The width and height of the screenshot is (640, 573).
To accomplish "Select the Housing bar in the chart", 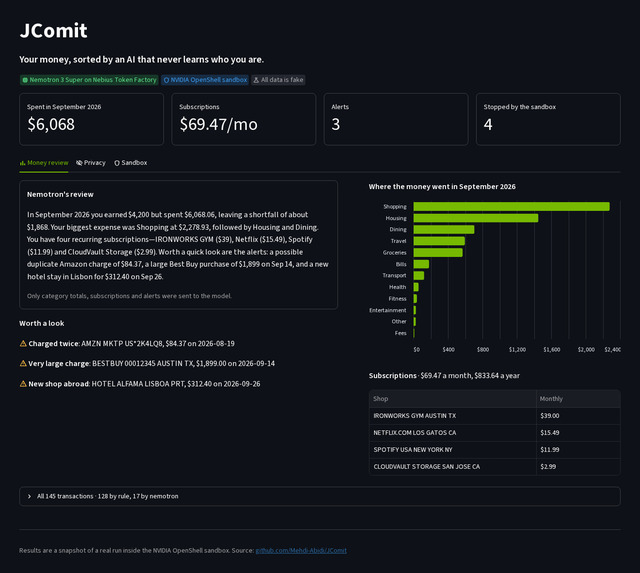I will click(476, 218).
